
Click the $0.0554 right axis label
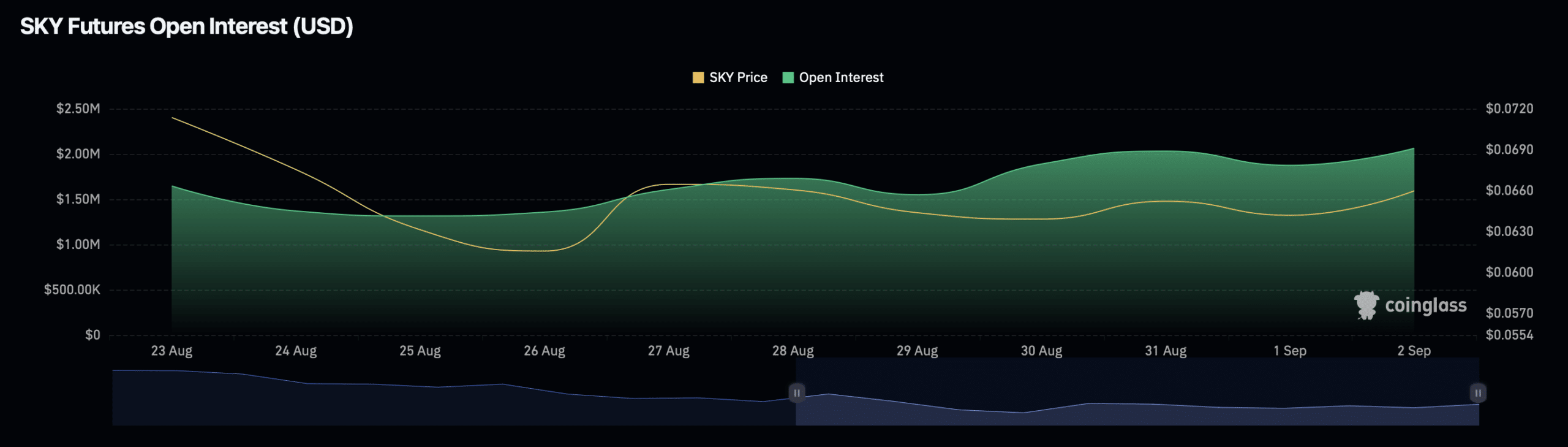coord(1509,335)
